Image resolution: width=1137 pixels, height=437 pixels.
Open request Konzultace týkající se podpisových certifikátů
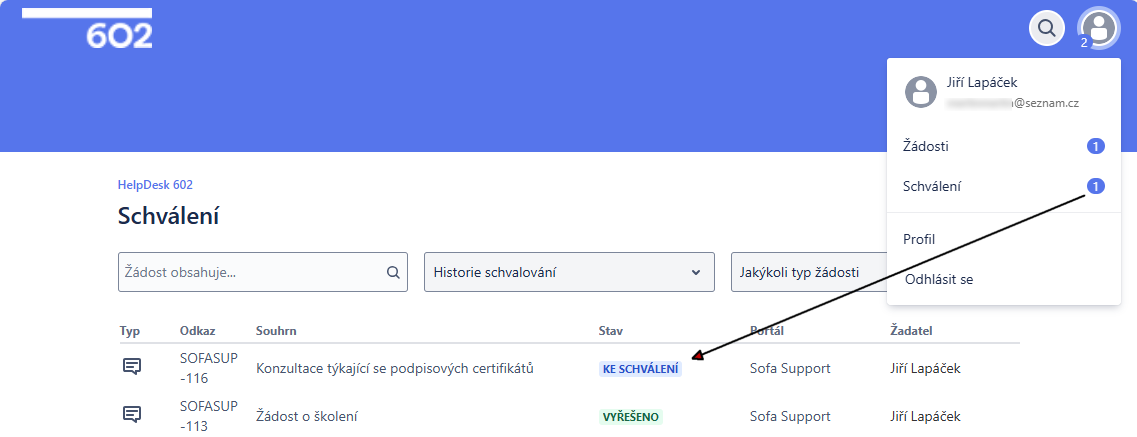point(395,368)
